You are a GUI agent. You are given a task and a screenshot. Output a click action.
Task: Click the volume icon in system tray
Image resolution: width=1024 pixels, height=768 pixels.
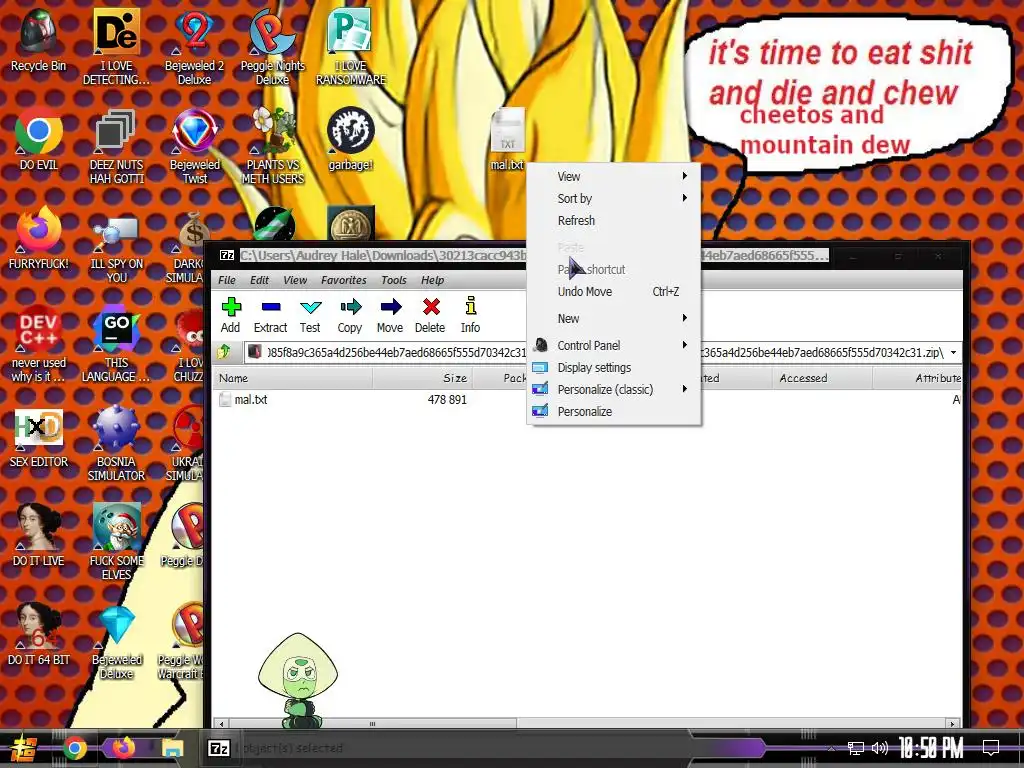(x=880, y=748)
